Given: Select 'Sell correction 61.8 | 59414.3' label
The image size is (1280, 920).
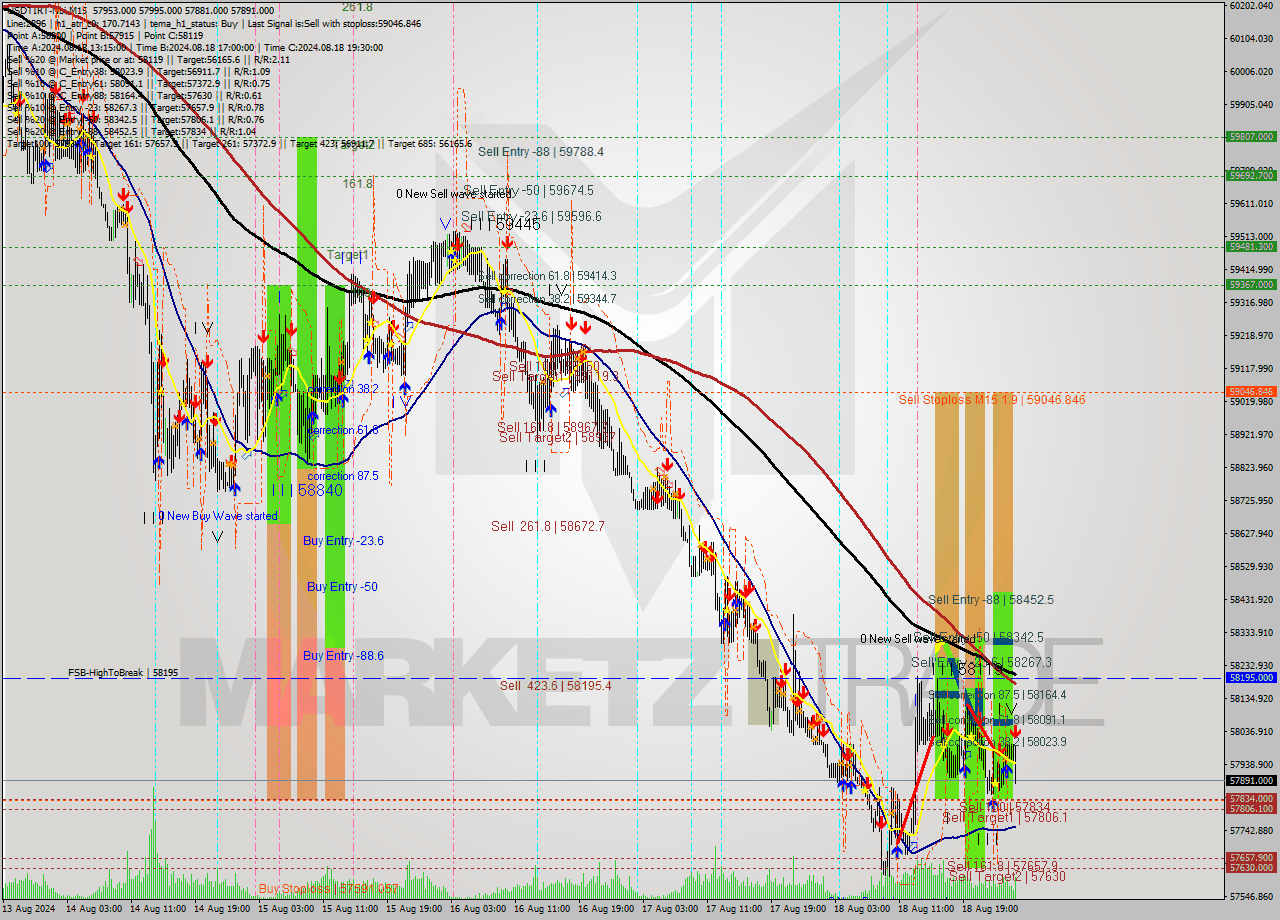Looking at the screenshot, I should point(547,276).
